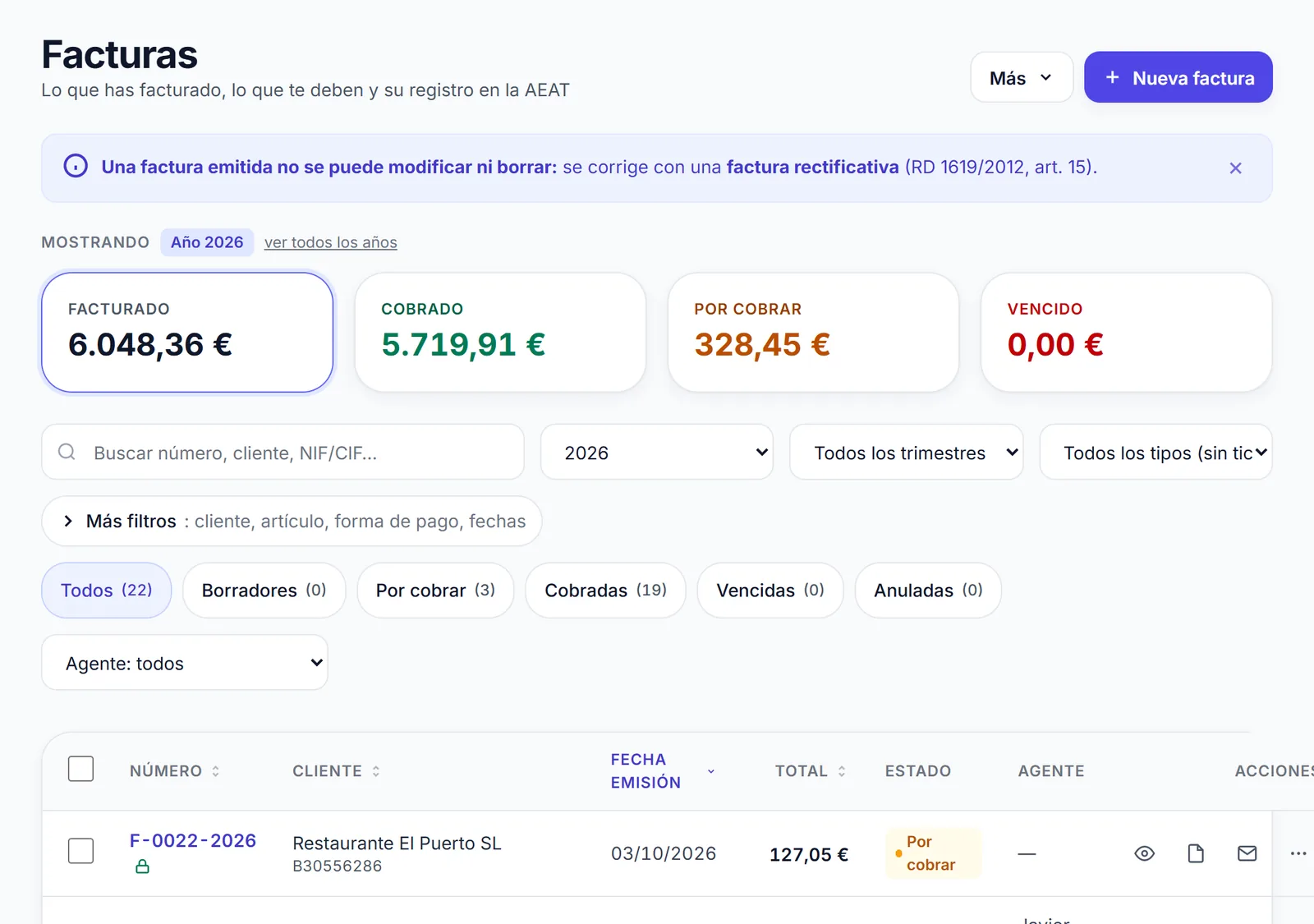Image resolution: width=1314 pixels, height=924 pixels.
Task: Click the 127,05 € total cell
Action: coord(809,854)
